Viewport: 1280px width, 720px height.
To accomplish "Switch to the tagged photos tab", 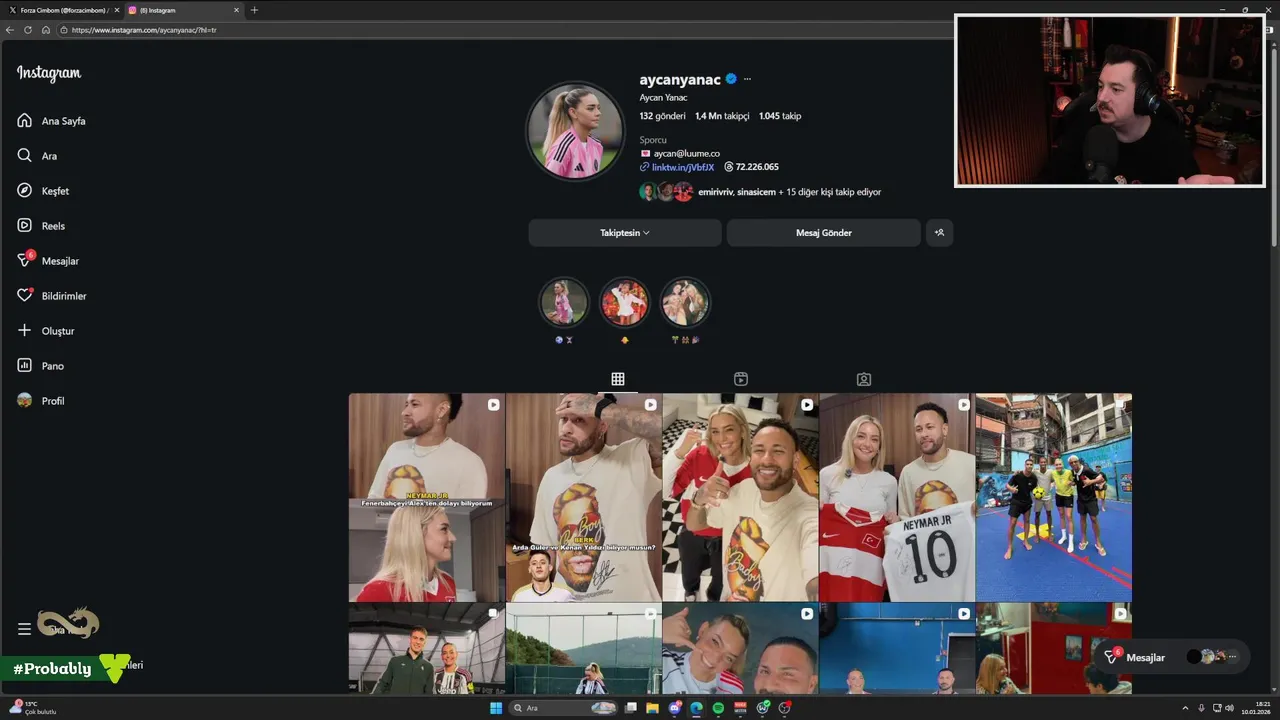I will pyautogui.click(x=864, y=379).
